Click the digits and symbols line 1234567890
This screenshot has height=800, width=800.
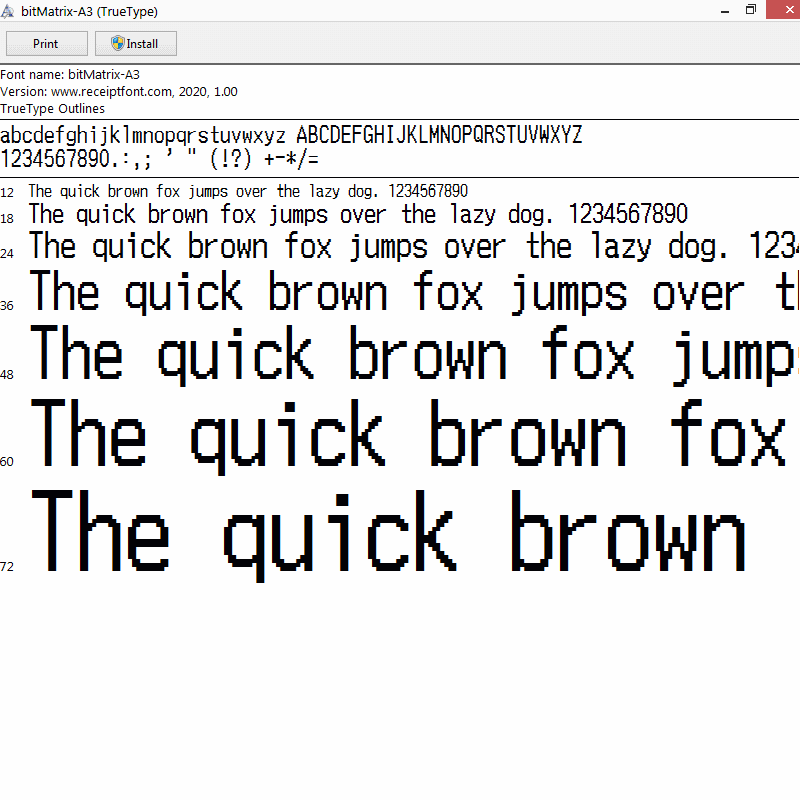[x=159, y=159]
